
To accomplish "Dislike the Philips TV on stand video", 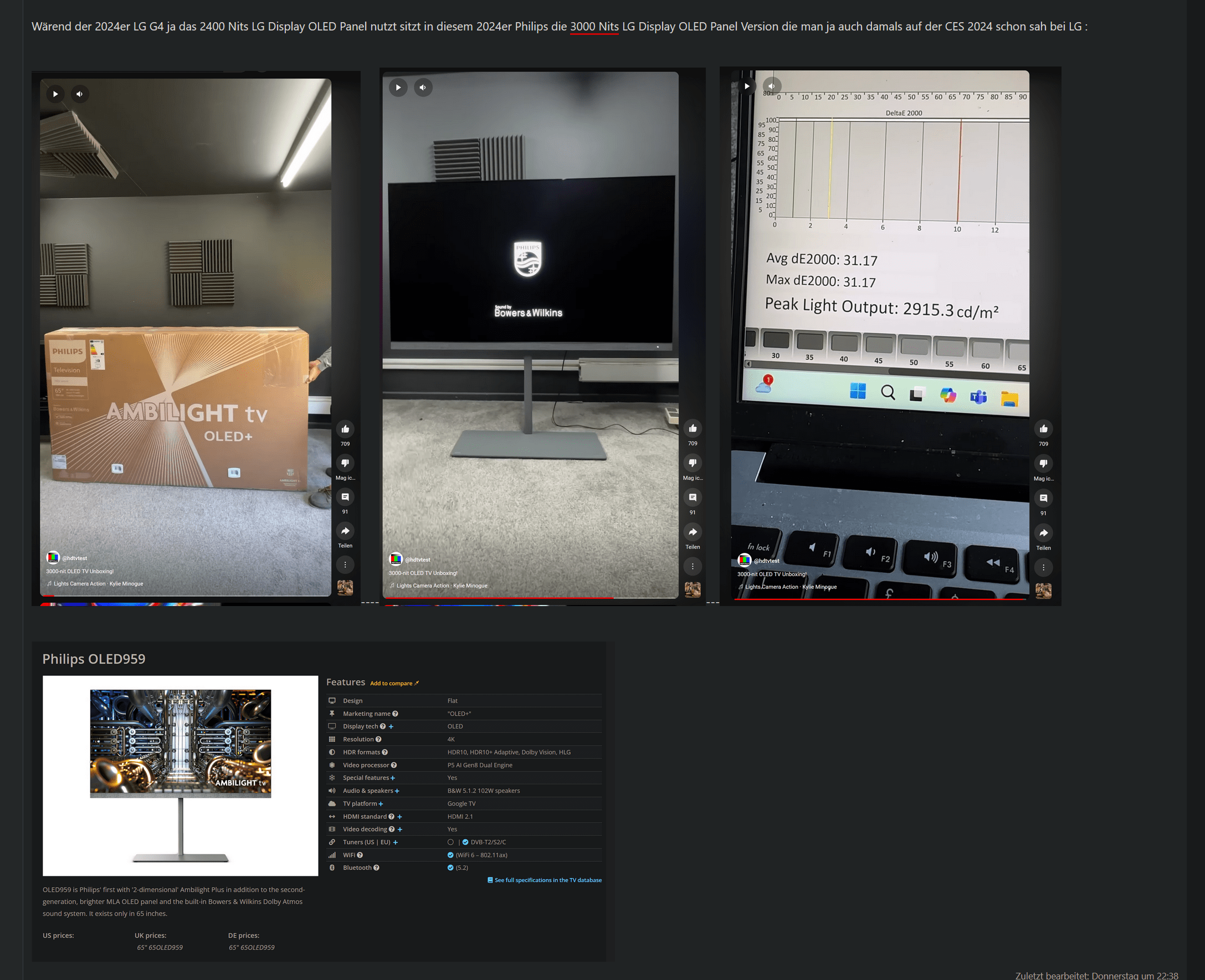I will (x=693, y=463).
